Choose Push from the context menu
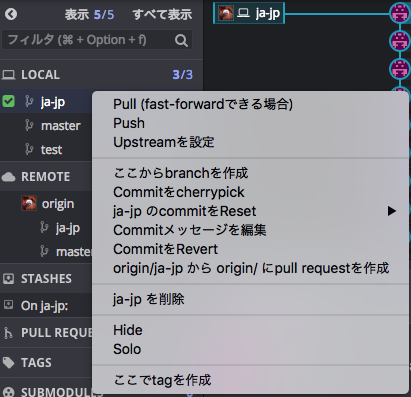The width and height of the screenshot is (411, 397). click(x=250, y=123)
